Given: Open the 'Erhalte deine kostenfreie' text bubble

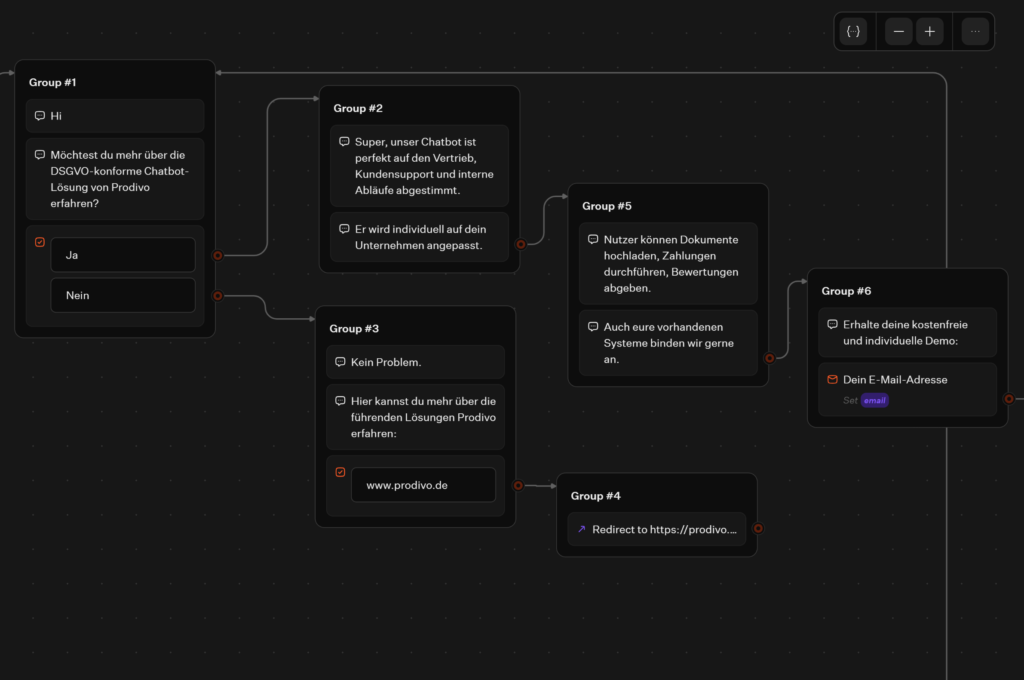Looking at the screenshot, I should tap(907, 332).
